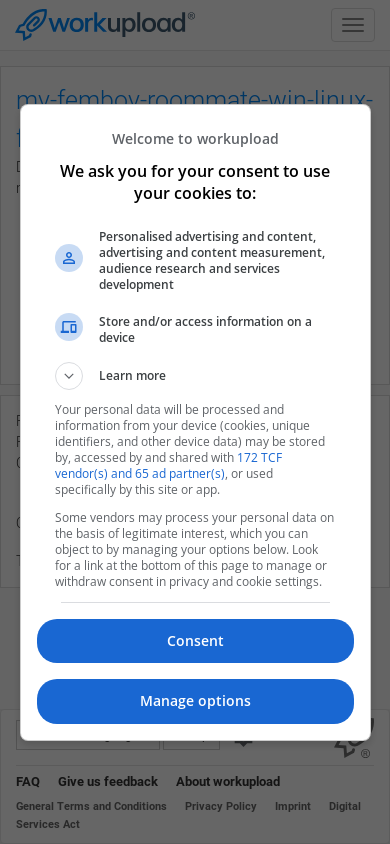Screen dimensions: 390x844
Task: Open the FAQ footer link
Action: pos(28,782)
